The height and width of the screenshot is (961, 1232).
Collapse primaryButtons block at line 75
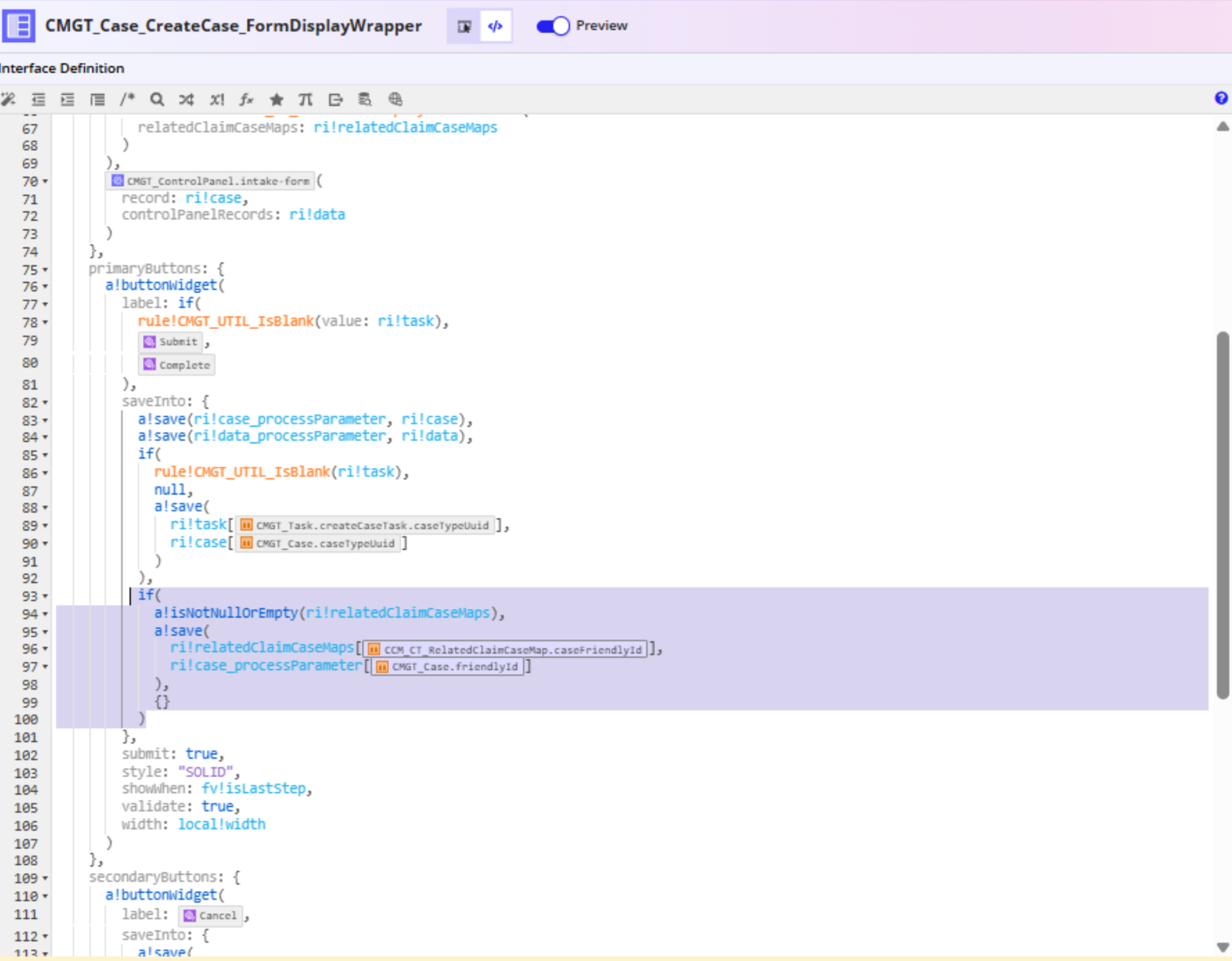[46, 270]
